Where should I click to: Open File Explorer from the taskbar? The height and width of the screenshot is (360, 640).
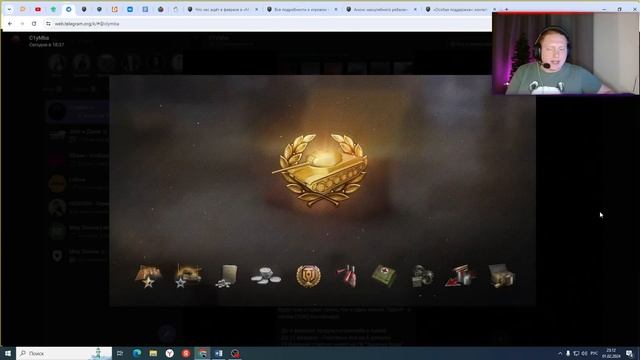(x=153, y=353)
